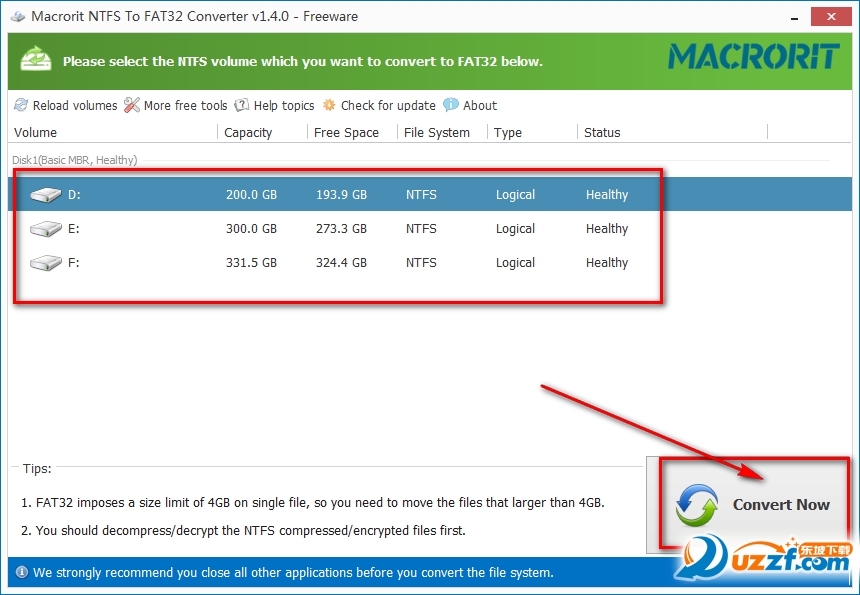Screen dimensions: 860x595
Task: Click the Check for update gear icon
Action: 329,105
